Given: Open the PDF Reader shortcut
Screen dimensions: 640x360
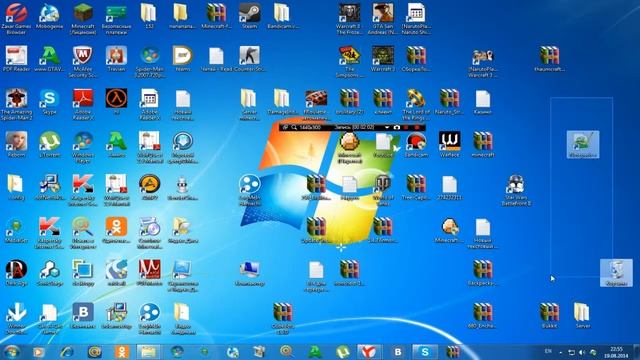Looking at the screenshot, I should coord(16,59).
